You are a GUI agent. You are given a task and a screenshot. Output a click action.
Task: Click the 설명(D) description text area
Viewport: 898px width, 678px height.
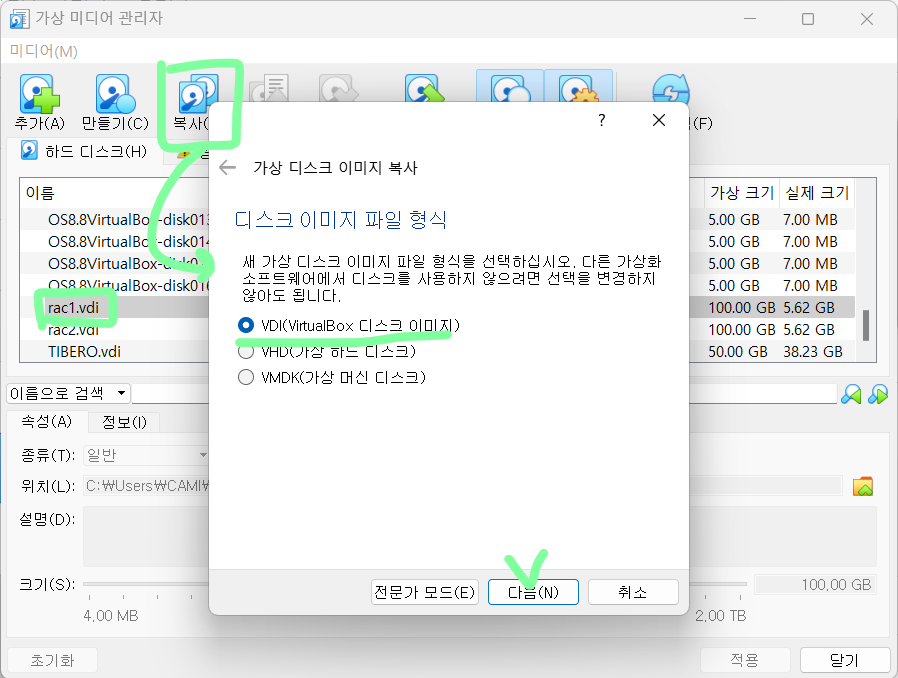pos(480,536)
